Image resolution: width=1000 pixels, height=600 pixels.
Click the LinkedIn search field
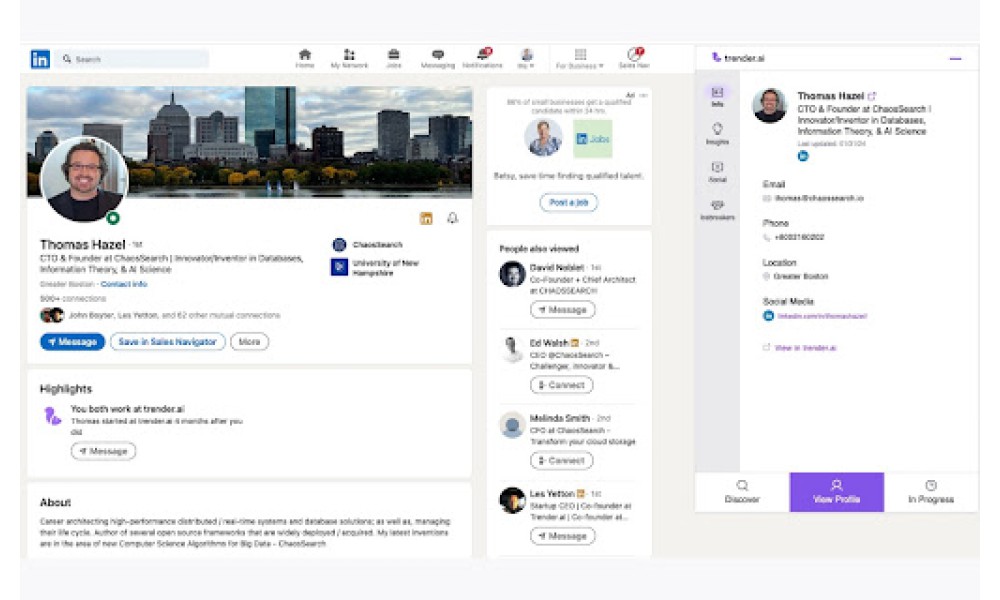(x=133, y=59)
